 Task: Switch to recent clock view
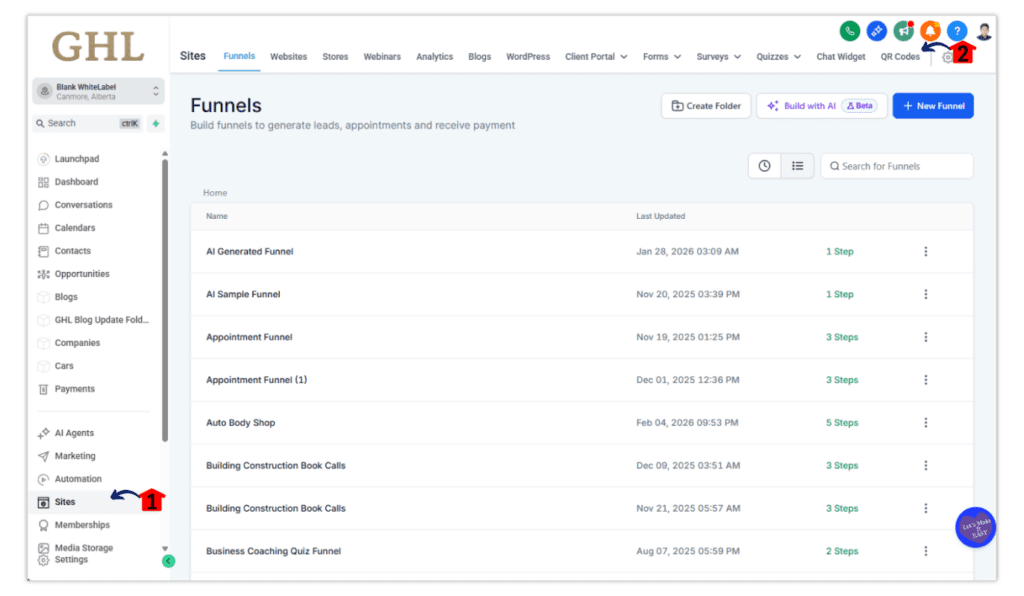click(765, 166)
